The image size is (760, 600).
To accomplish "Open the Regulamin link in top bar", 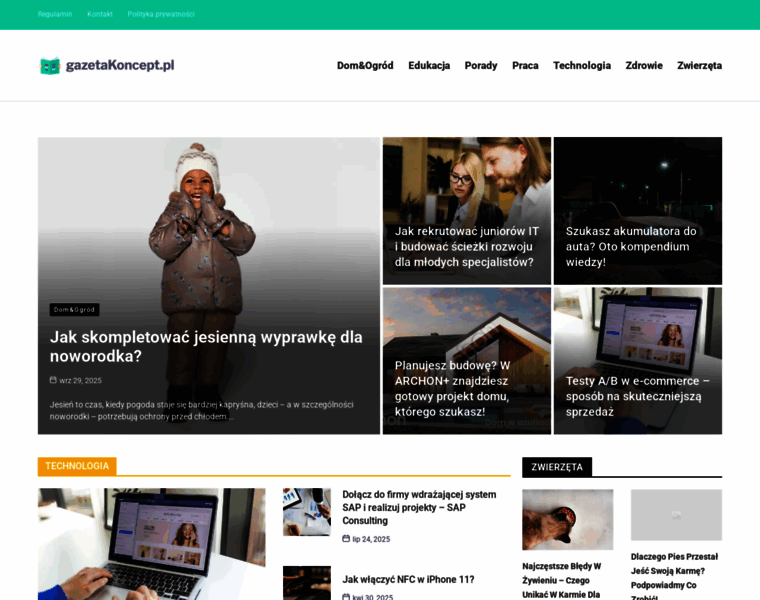I will click(55, 14).
